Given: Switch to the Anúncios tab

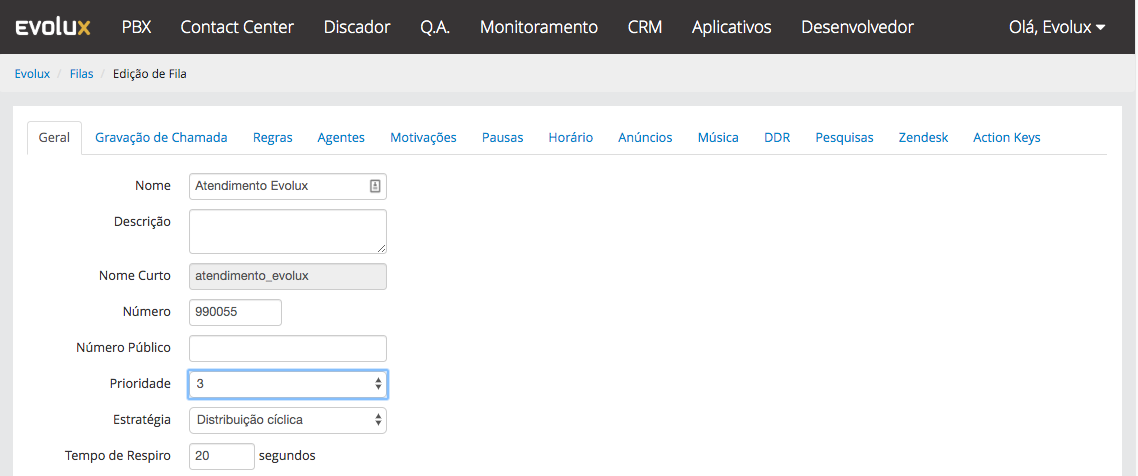Looking at the screenshot, I should 645,137.
